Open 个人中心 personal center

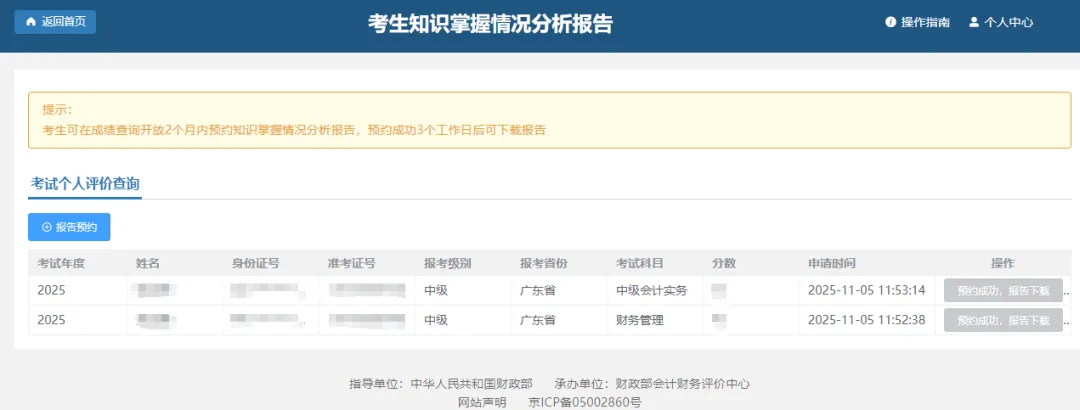[x=1008, y=22]
